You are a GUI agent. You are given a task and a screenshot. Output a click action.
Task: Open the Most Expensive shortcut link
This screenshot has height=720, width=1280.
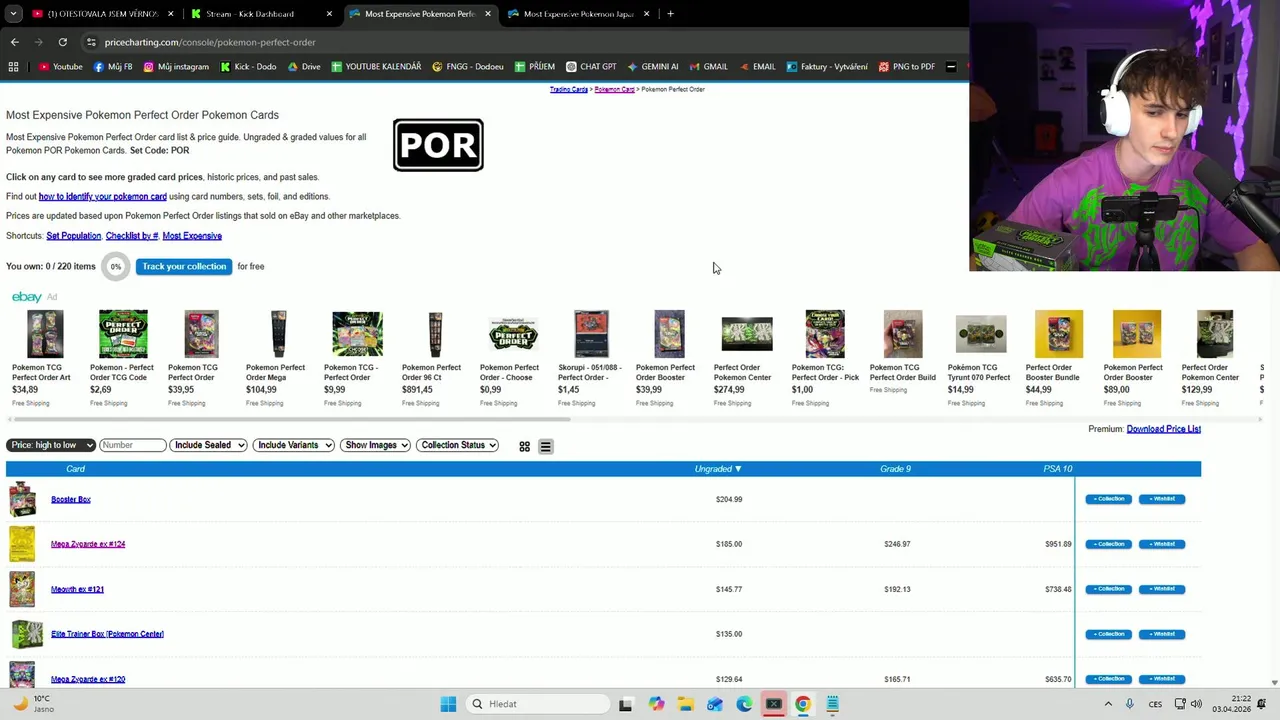tap(192, 236)
